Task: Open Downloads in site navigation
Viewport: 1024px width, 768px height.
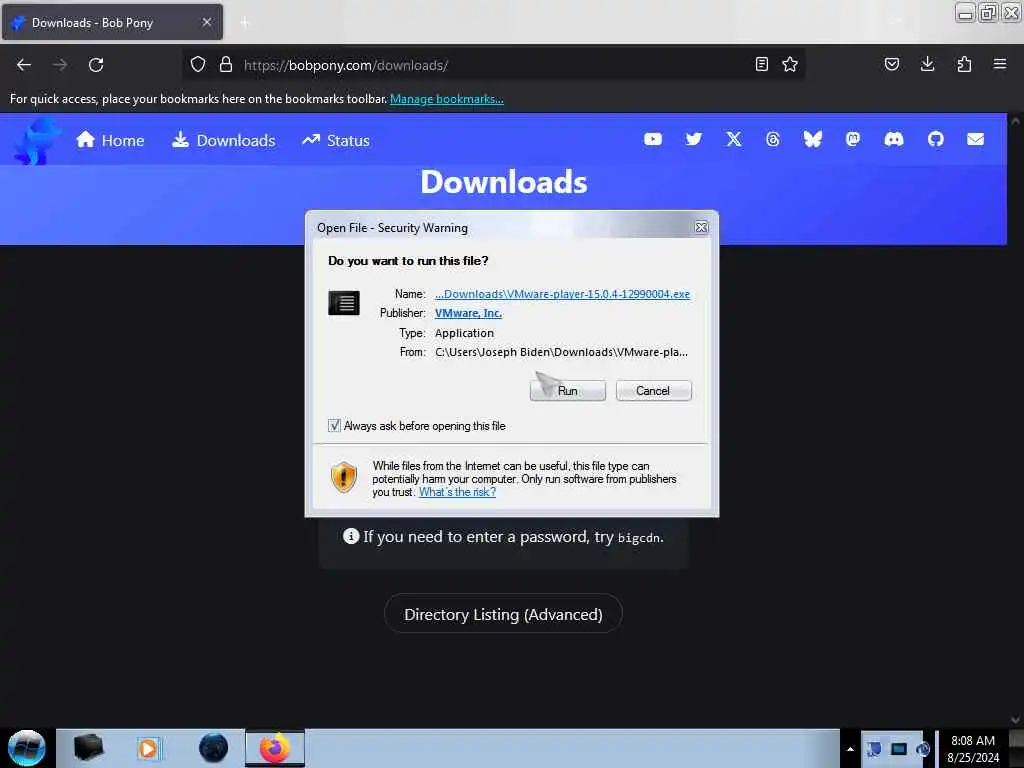Action: 224,140
